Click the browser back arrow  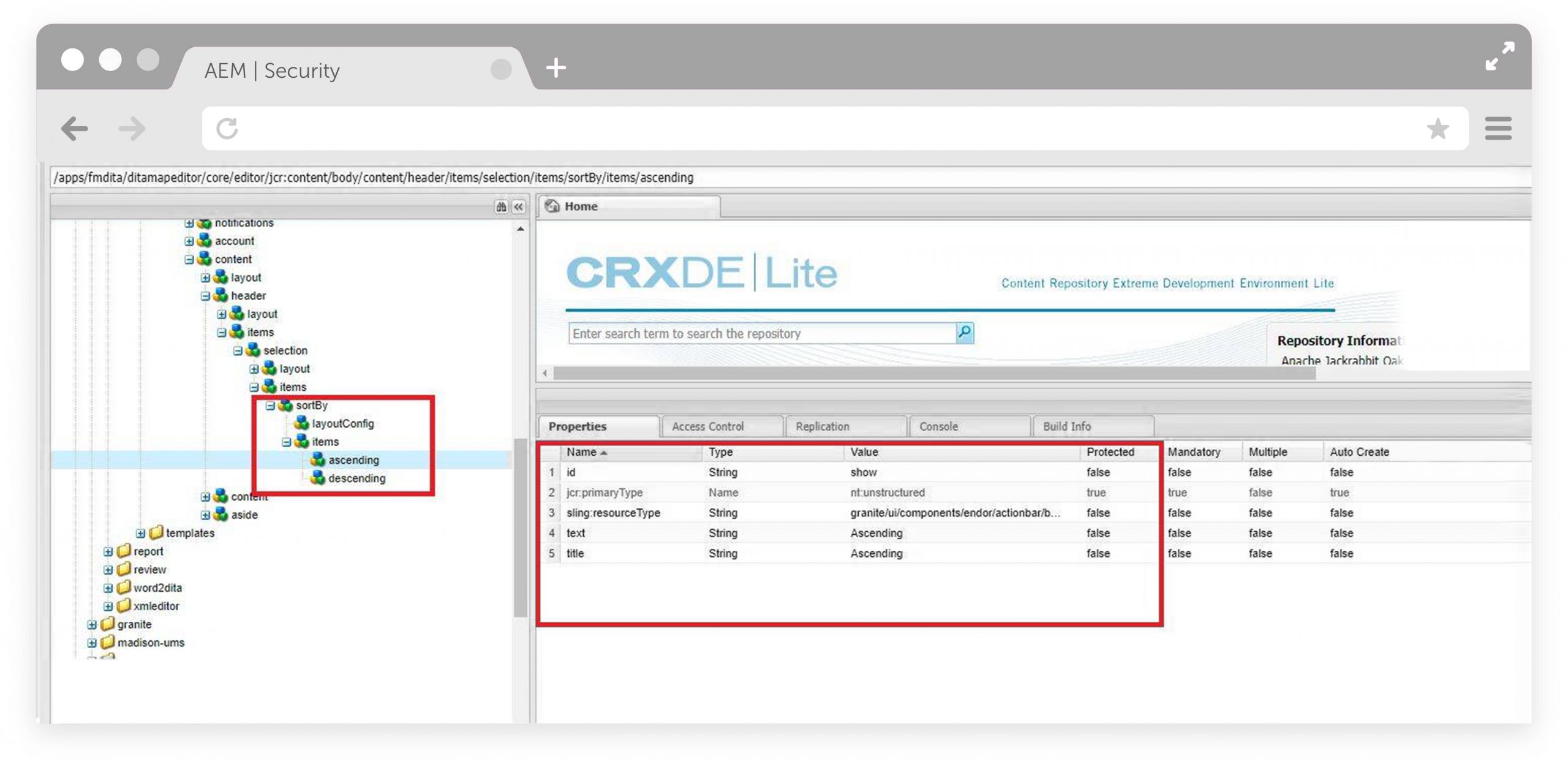(x=75, y=129)
